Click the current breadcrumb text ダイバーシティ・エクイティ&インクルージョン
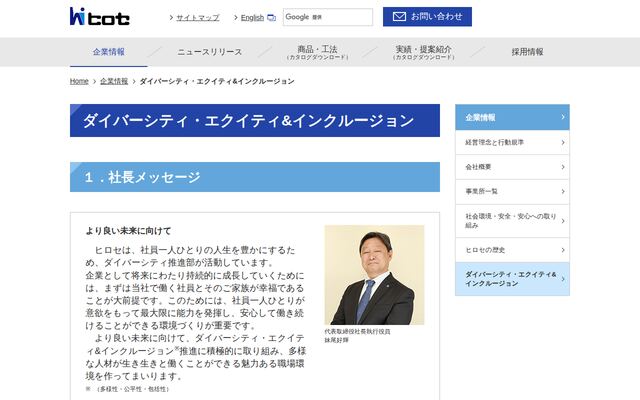Screen dimensions: 640x400 click(x=217, y=81)
